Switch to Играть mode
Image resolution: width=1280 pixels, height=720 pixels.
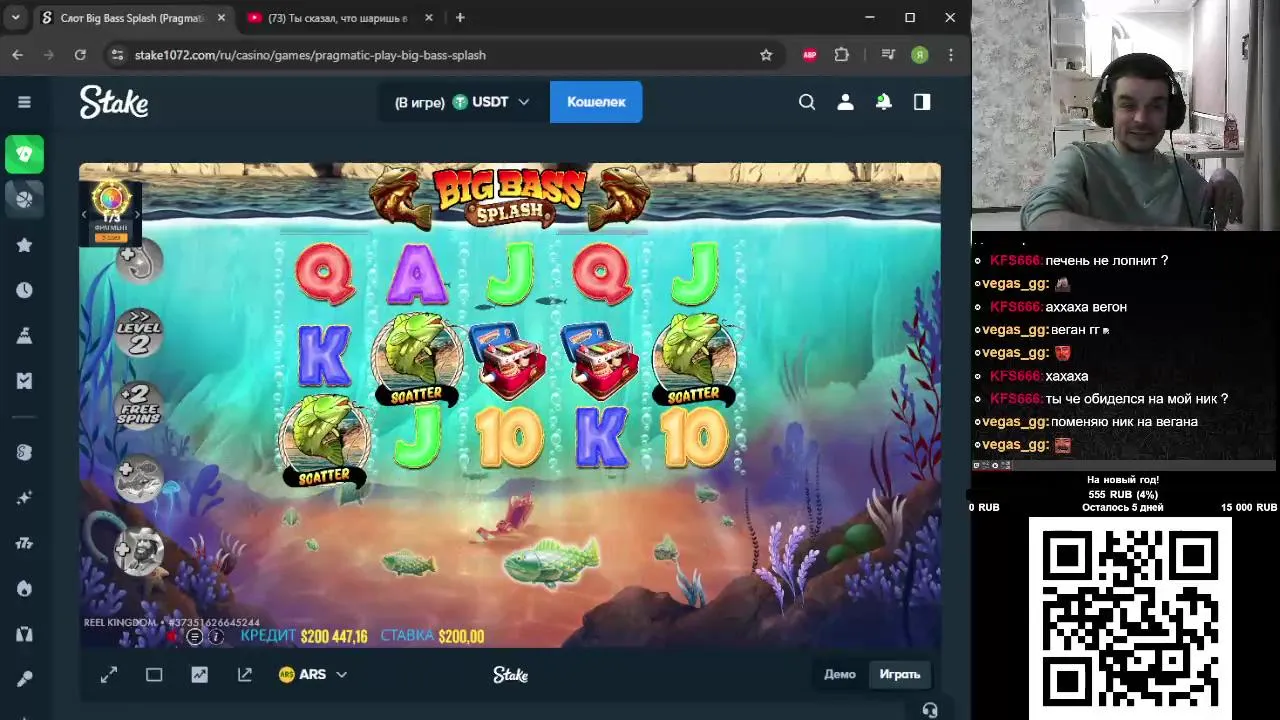click(x=900, y=674)
